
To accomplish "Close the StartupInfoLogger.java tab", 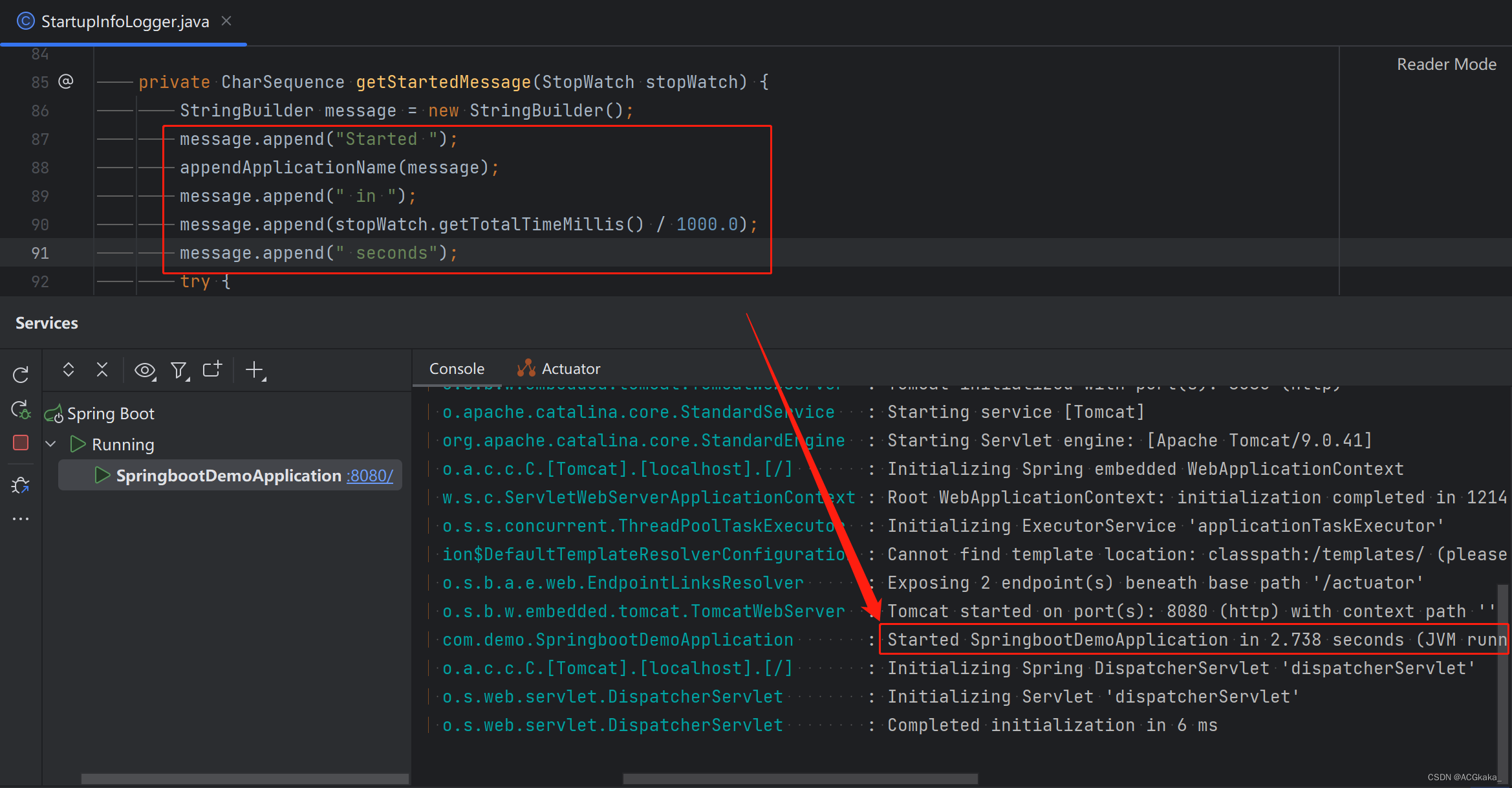I will tap(226, 21).
